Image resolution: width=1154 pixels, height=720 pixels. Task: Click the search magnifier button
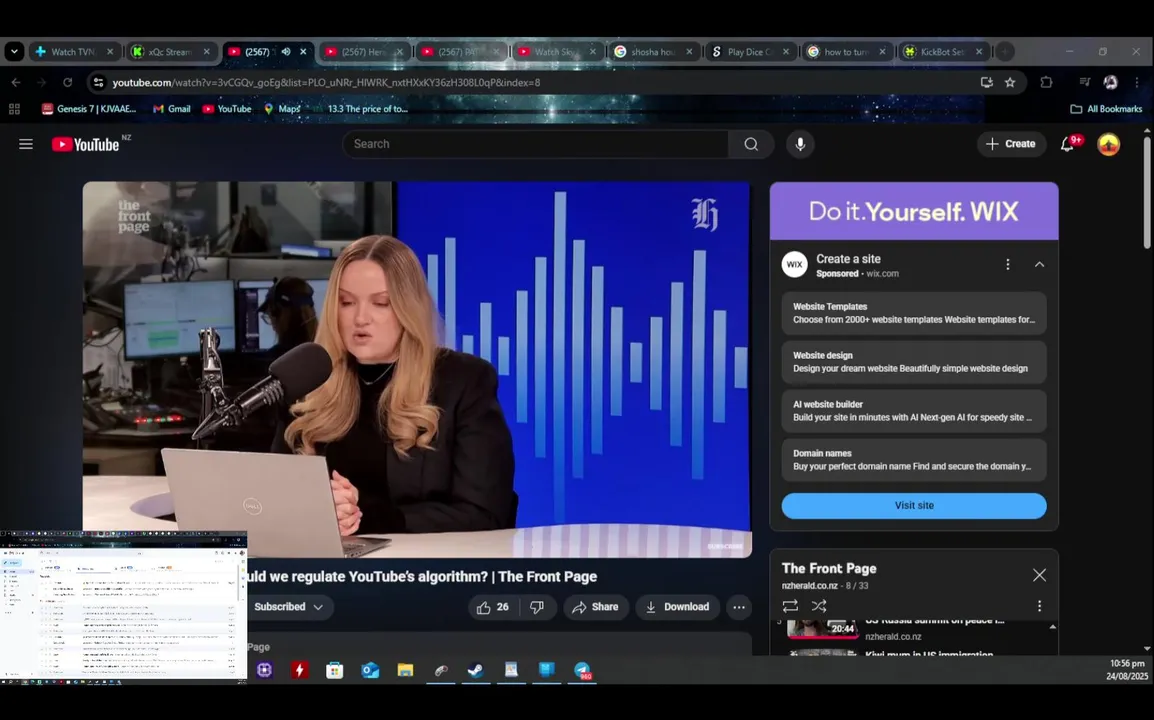[751, 144]
